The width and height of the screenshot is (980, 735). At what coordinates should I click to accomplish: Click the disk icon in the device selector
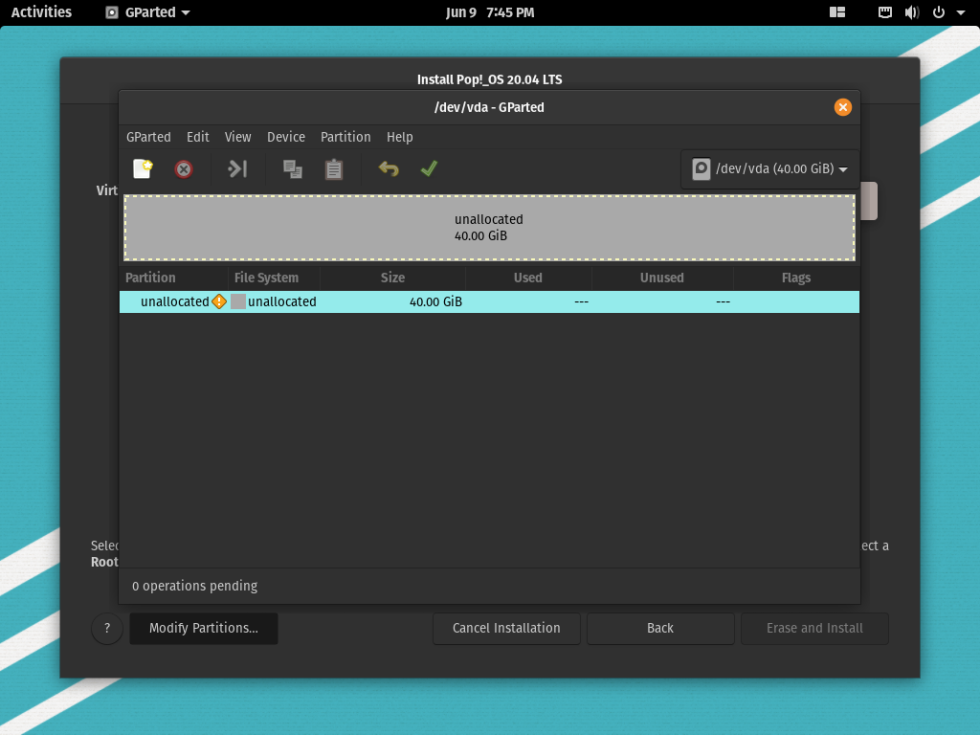tap(703, 168)
